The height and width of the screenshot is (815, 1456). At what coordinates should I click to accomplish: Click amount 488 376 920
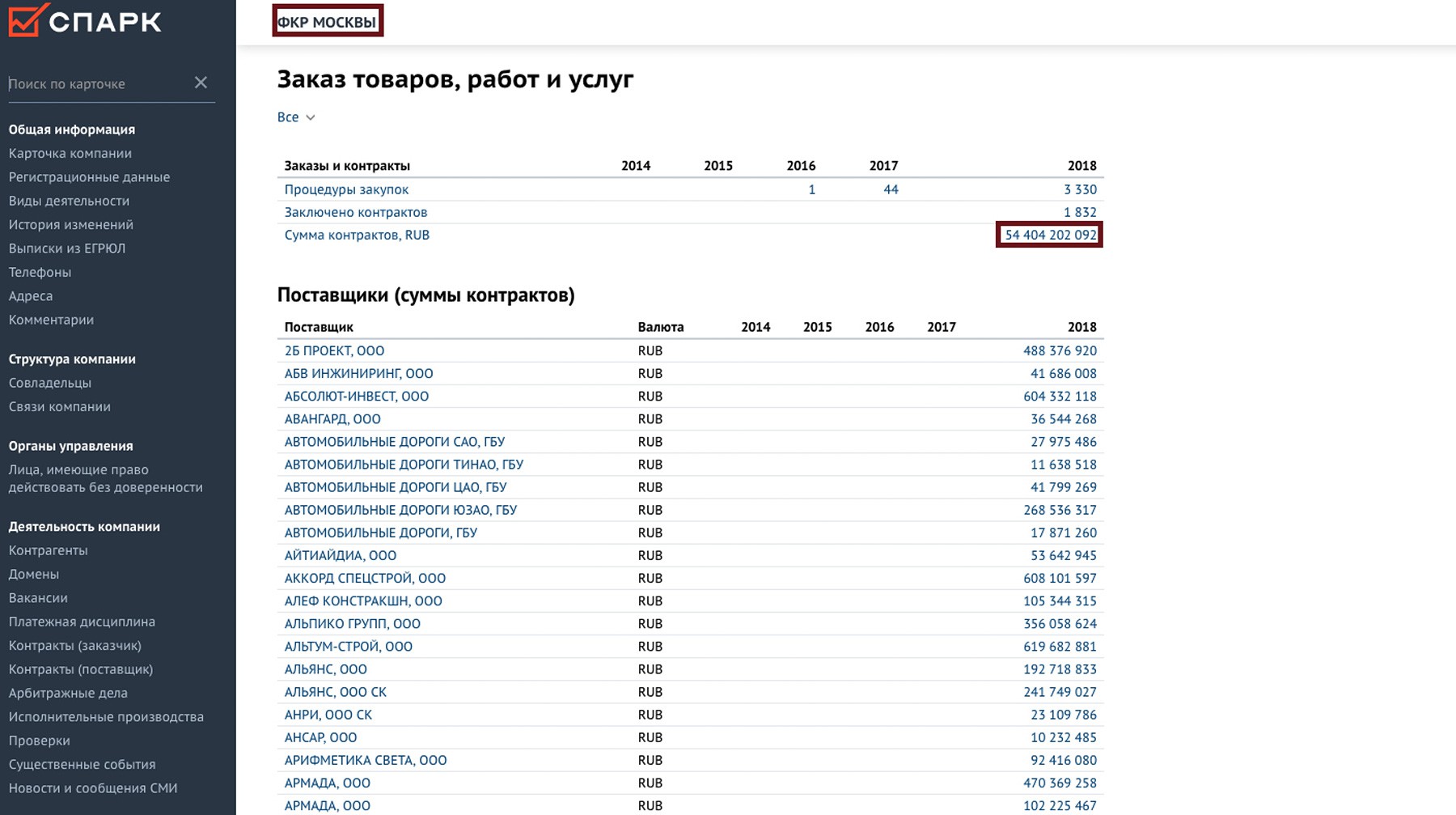[1060, 350]
